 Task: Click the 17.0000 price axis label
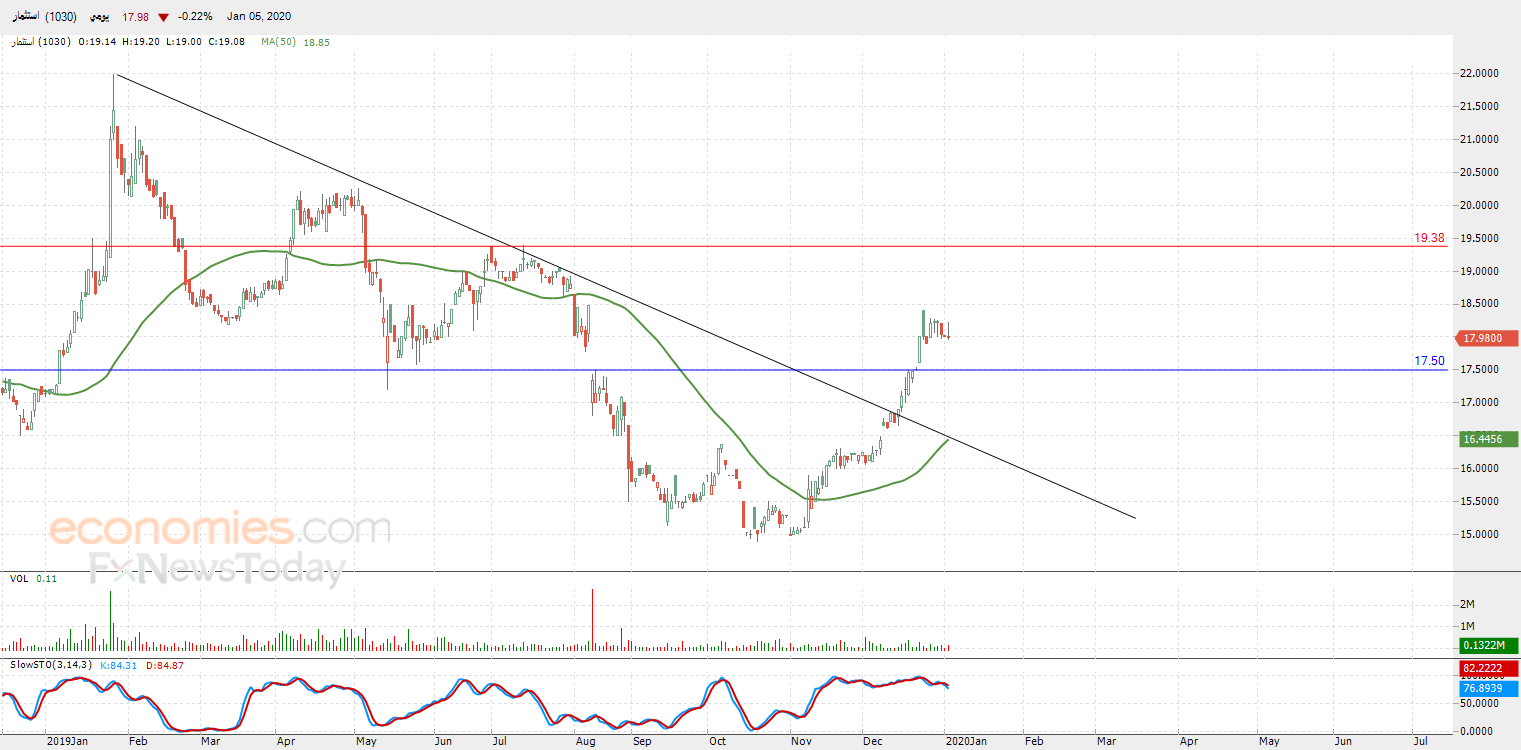point(1479,403)
